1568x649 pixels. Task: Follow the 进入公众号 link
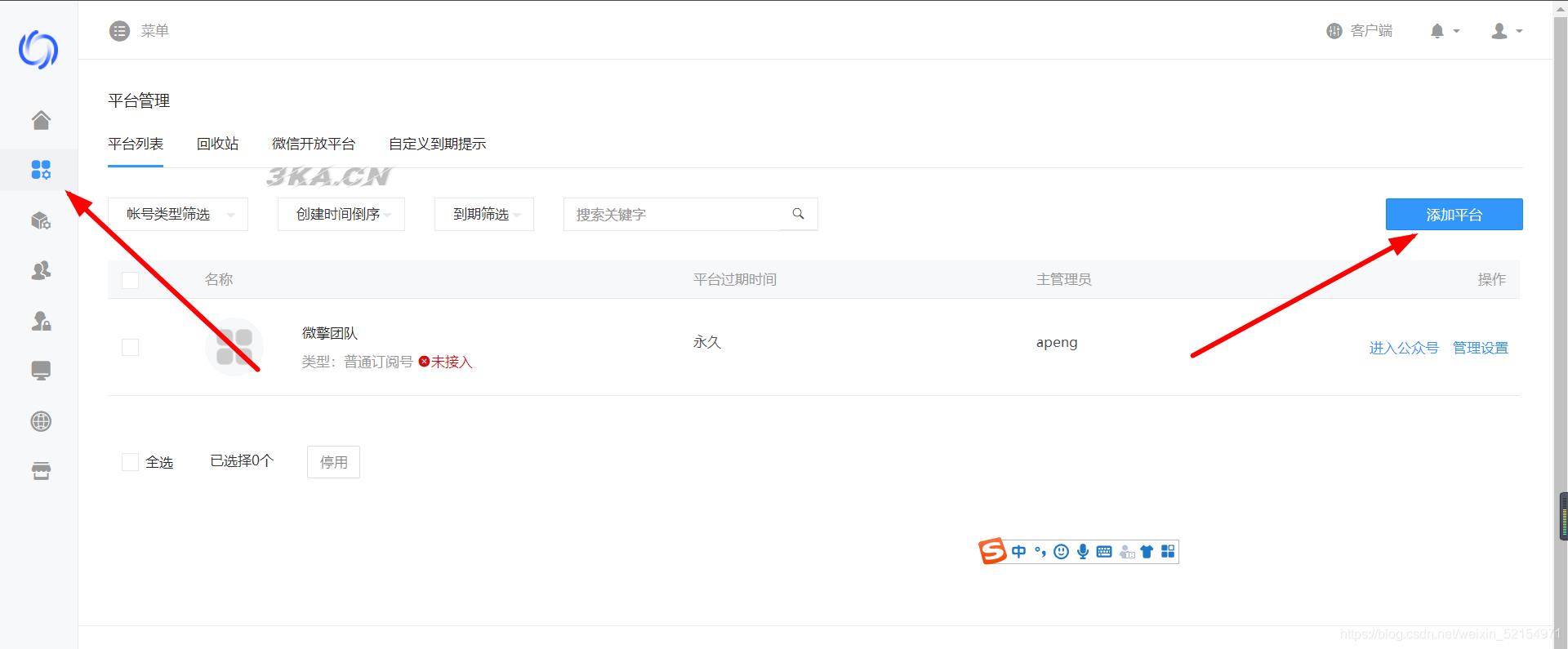(x=1403, y=348)
